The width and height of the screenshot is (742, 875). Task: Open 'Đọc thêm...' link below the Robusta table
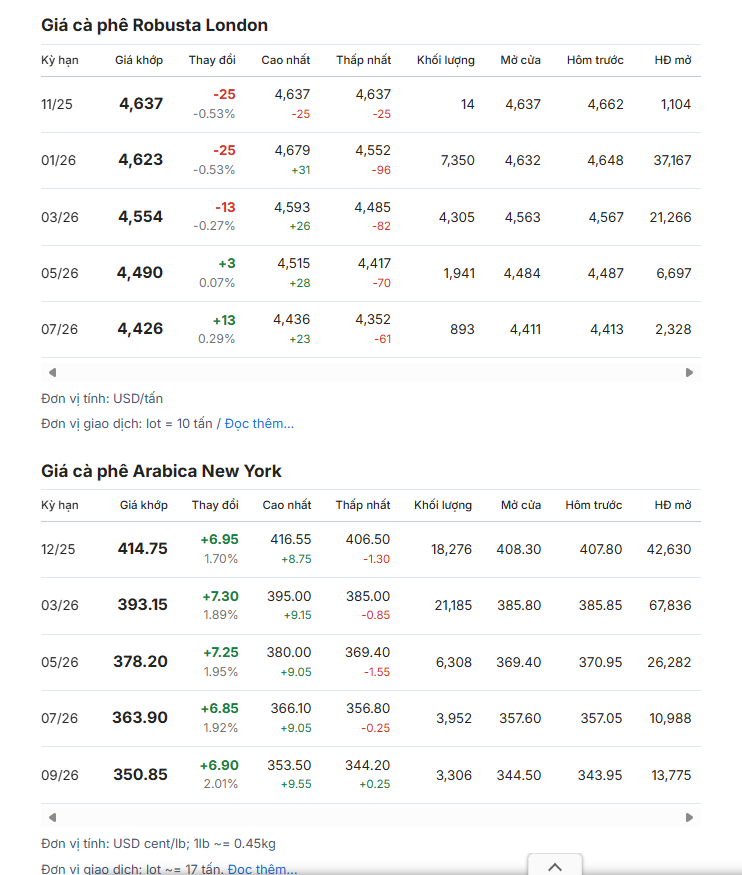pos(259,423)
